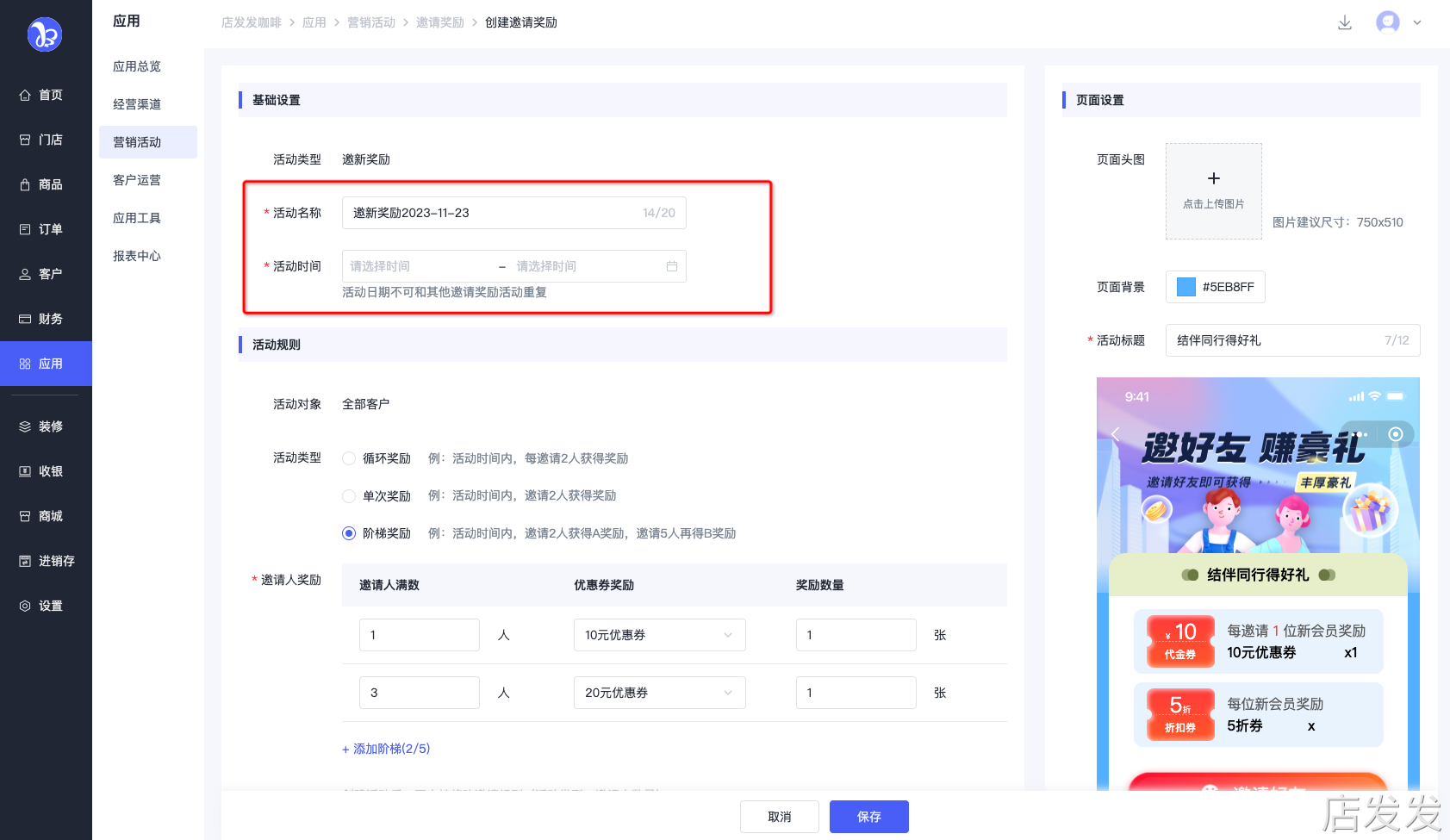Click the 应用 grid icon in sidebar
1450x840 pixels.
pos(25,364)
